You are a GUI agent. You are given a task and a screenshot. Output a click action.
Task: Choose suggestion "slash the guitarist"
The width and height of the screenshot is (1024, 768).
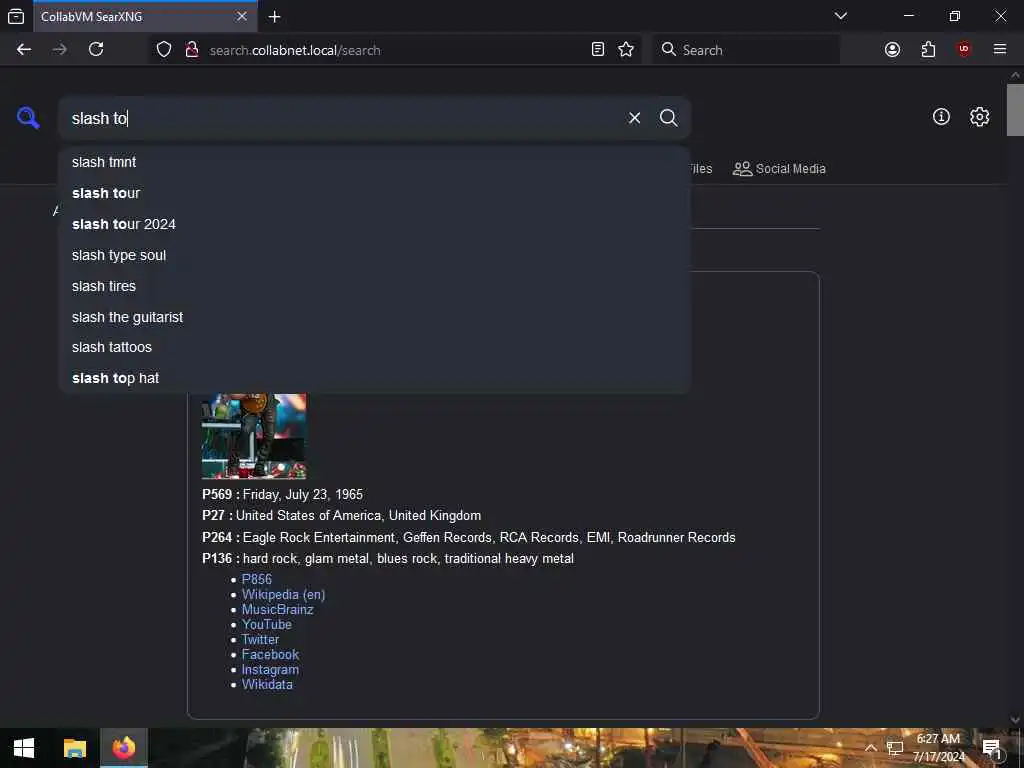pos(374,317)
